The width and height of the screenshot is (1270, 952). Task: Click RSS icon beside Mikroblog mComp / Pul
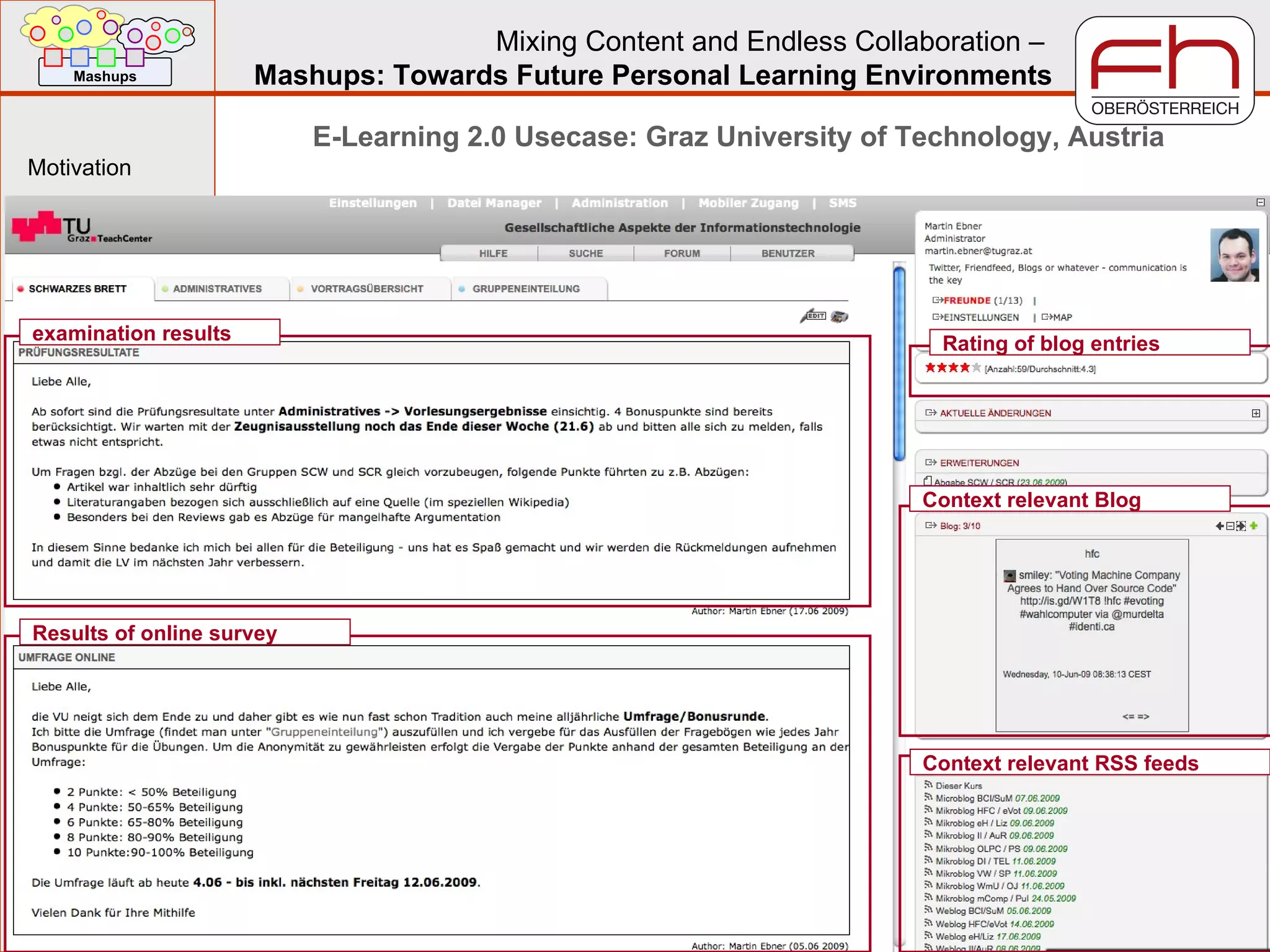(928, 897)
